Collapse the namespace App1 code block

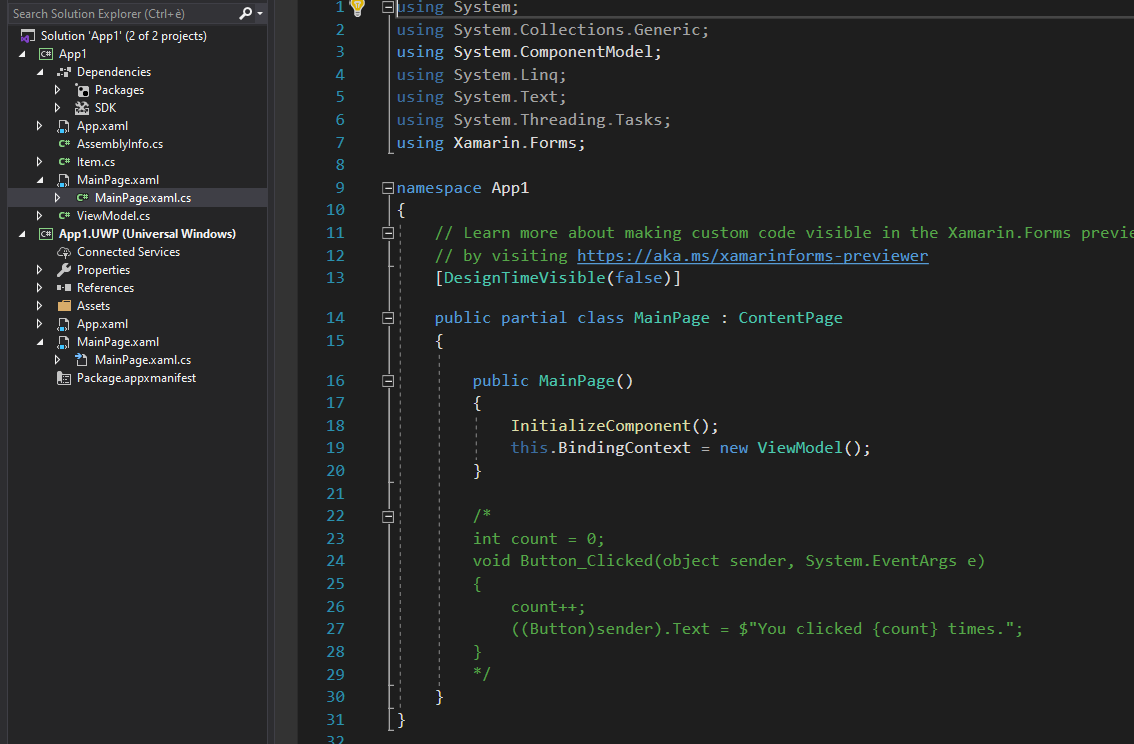(x=388, y=188)
